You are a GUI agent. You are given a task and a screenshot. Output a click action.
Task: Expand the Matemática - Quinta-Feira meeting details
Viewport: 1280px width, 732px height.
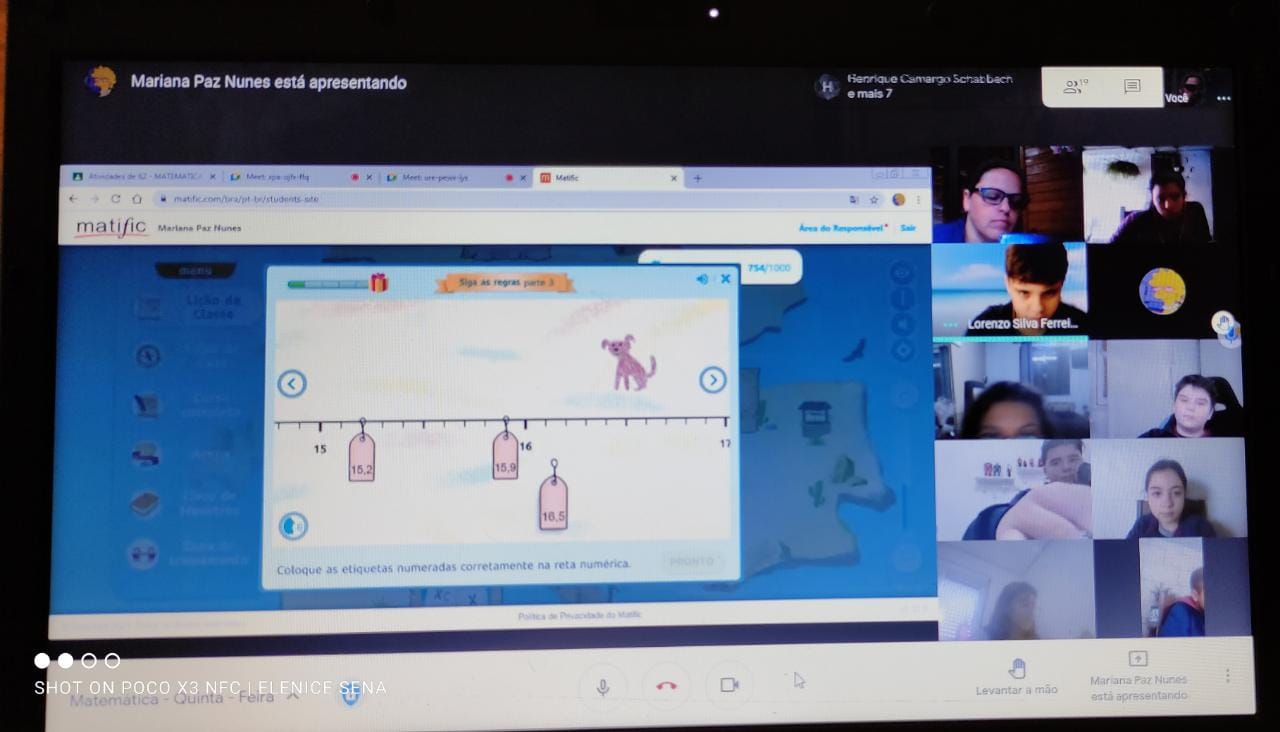tap(293, 696)
